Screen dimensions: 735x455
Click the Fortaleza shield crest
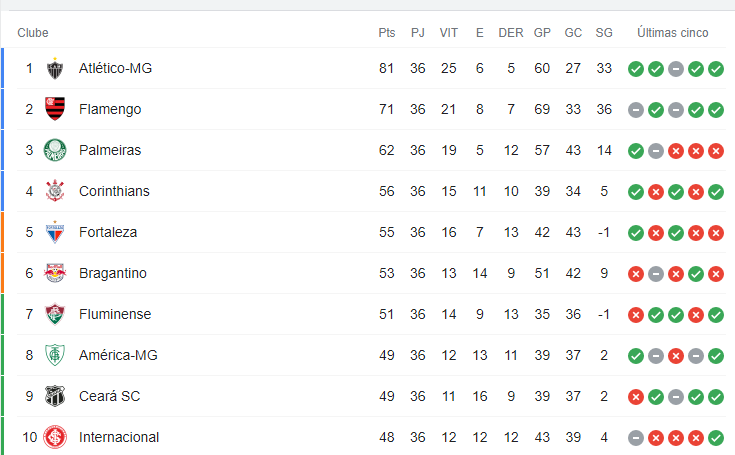(55, 232)
